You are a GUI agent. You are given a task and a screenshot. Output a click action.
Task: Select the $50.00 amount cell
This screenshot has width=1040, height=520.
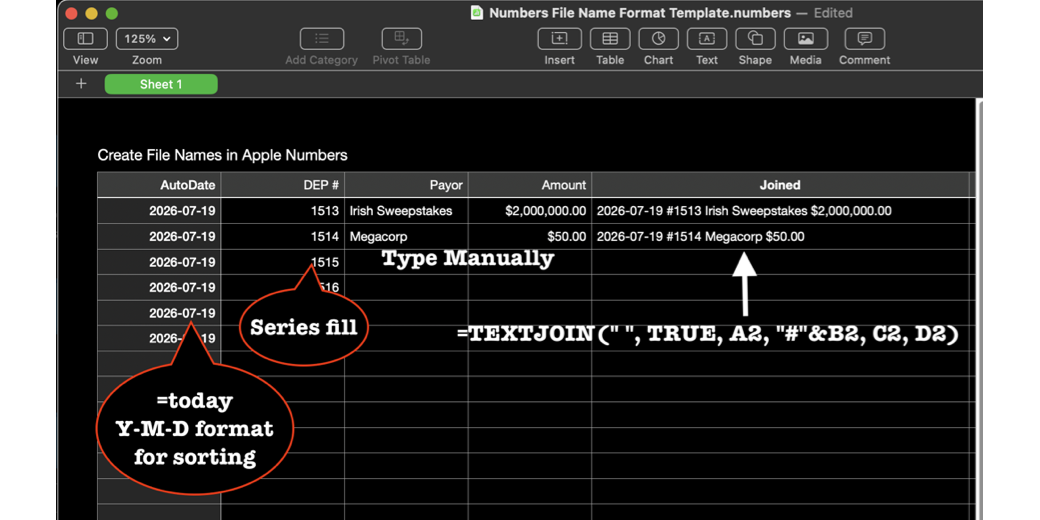pyautogui.click(x=530, y=237)
